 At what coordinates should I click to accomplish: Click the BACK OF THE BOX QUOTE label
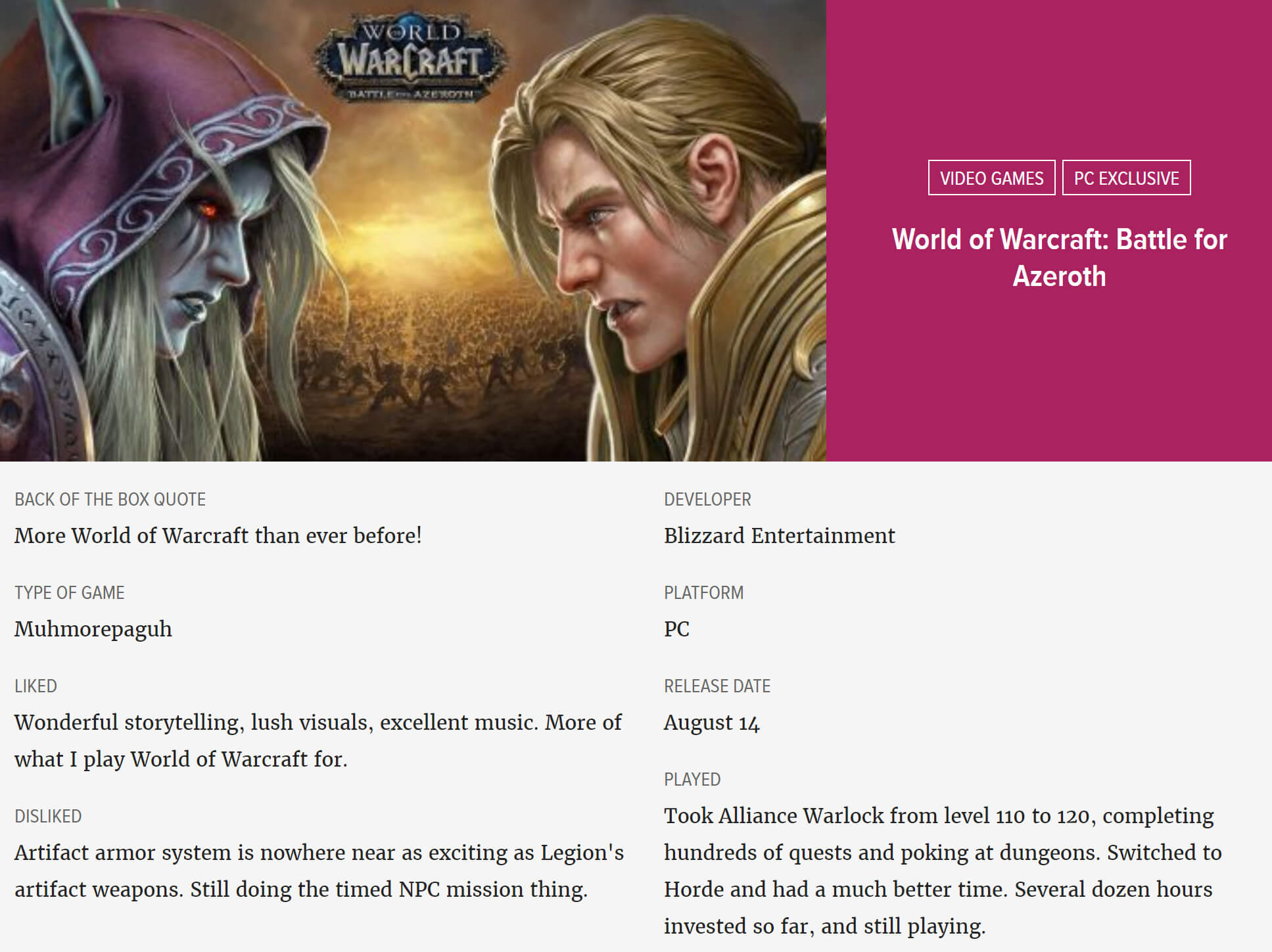pyautogui.click(x=110, y=500)
